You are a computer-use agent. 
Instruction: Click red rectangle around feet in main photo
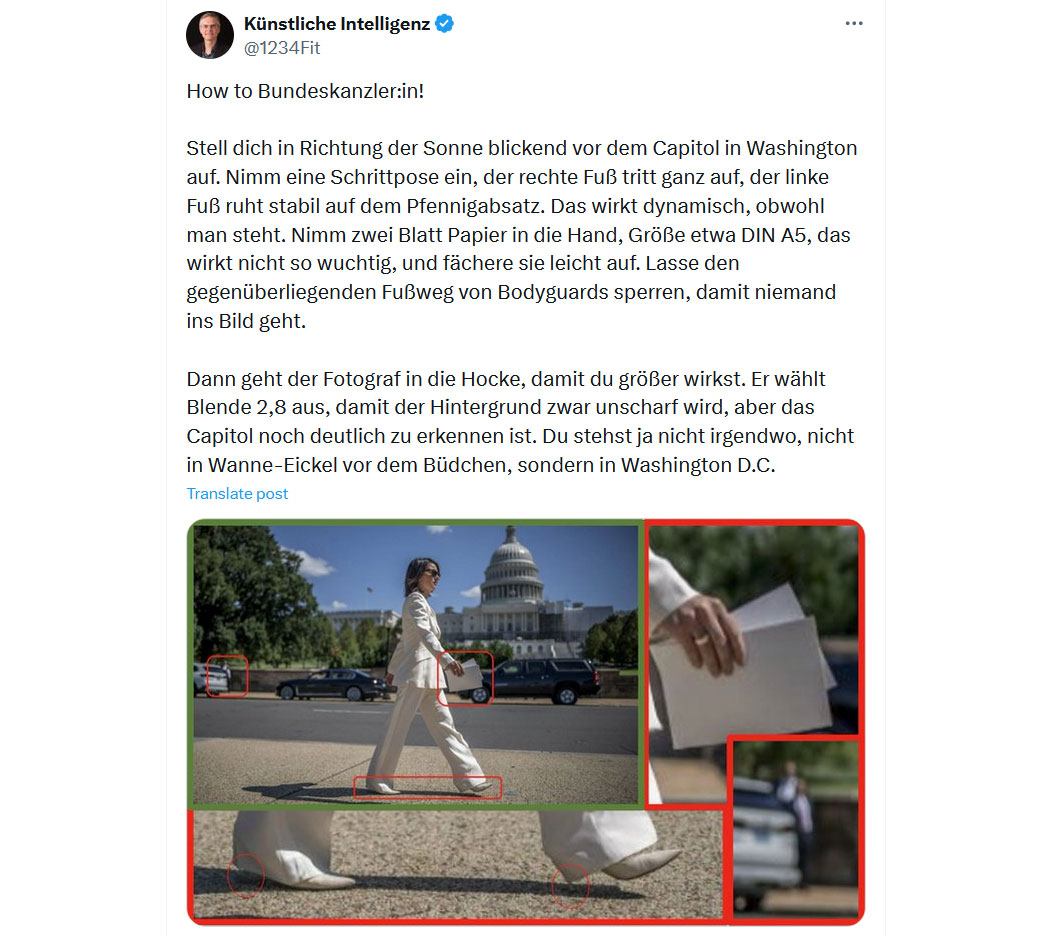427,787
